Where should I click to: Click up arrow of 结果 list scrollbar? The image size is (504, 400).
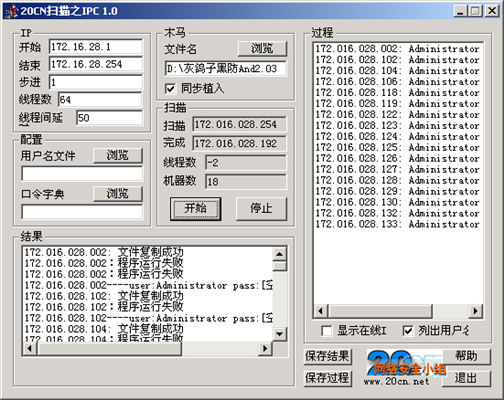[279, 254]
